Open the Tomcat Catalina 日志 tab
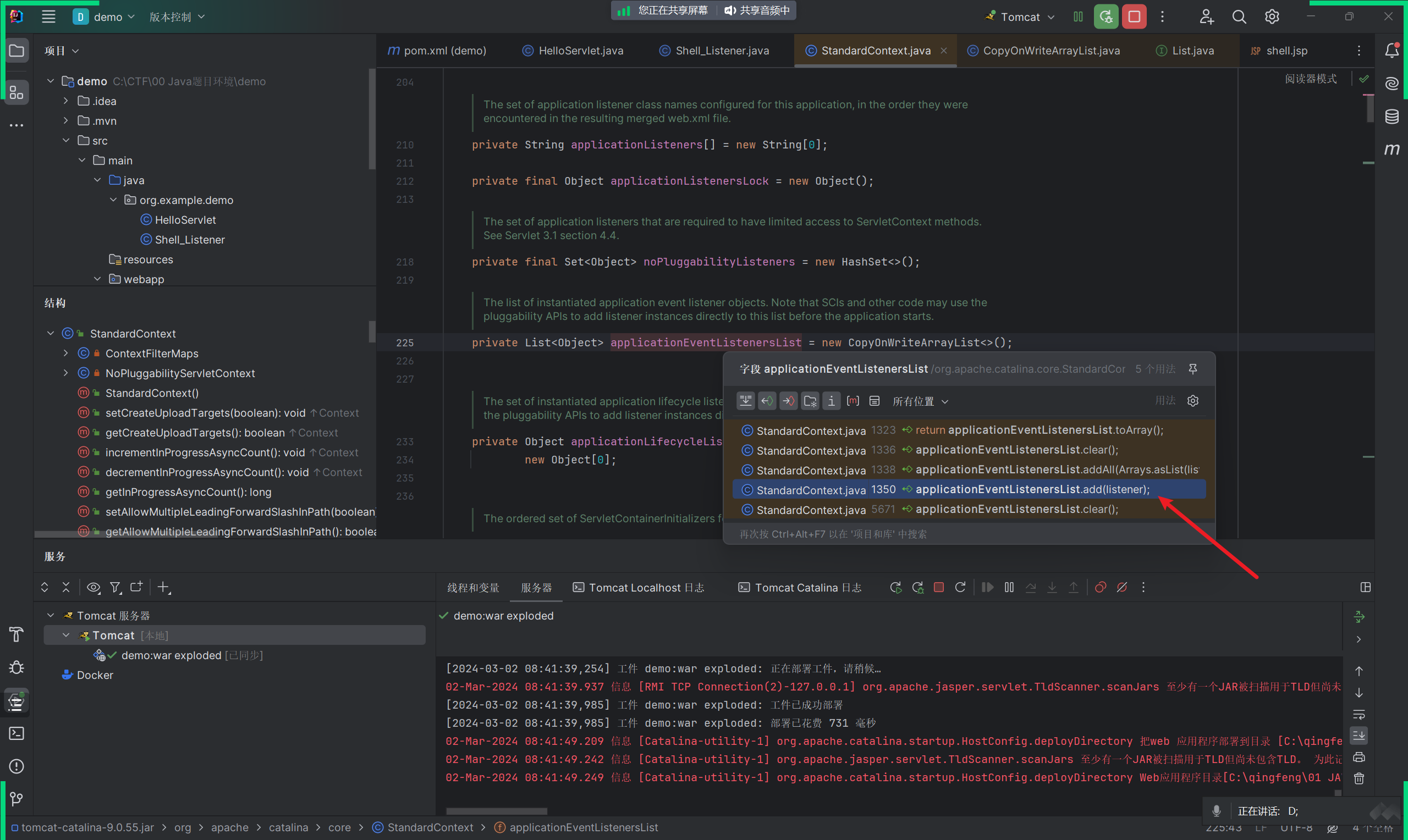 click(x=799, y=588)
